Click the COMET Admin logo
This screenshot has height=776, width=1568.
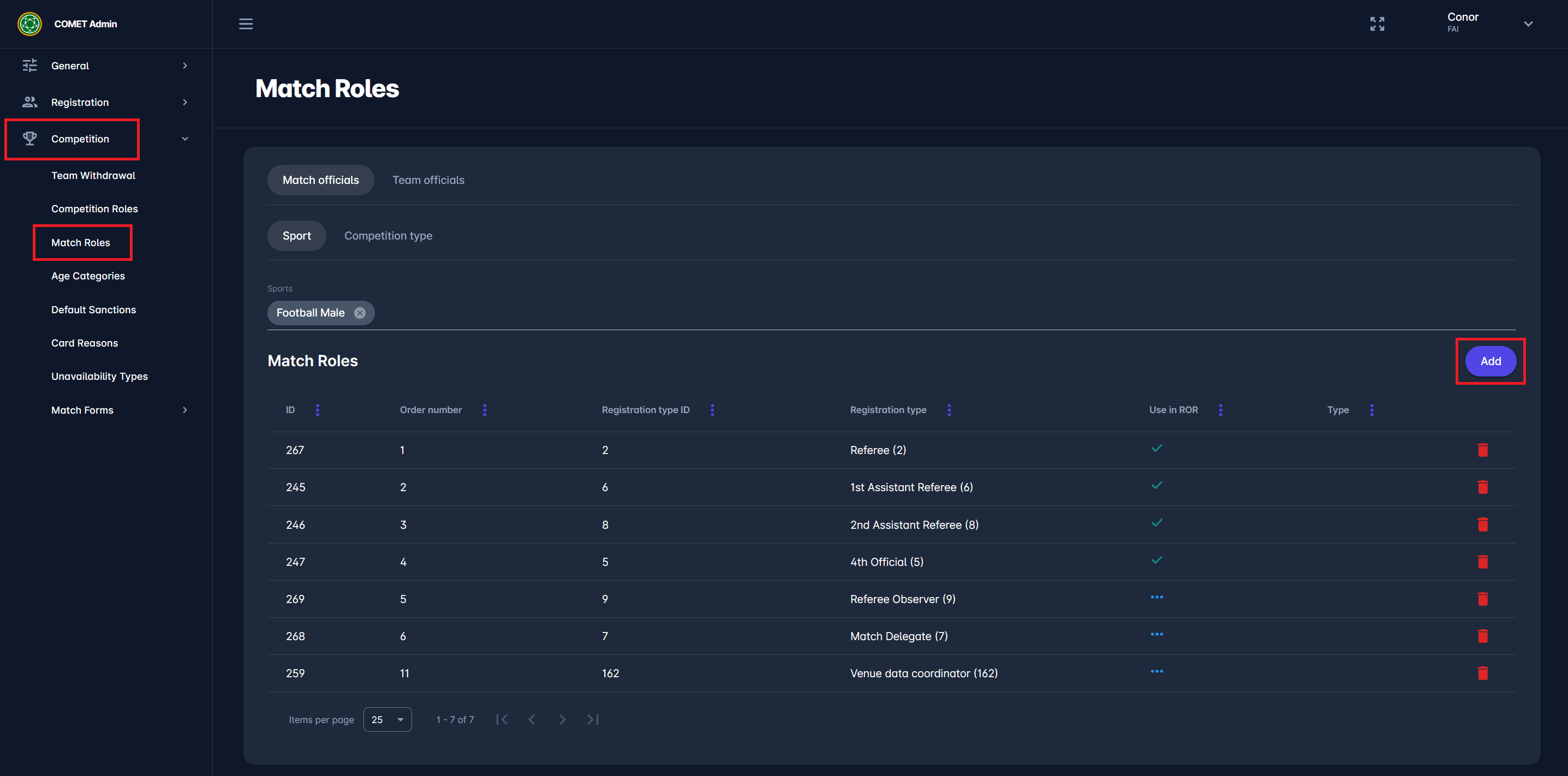[30, 23]
